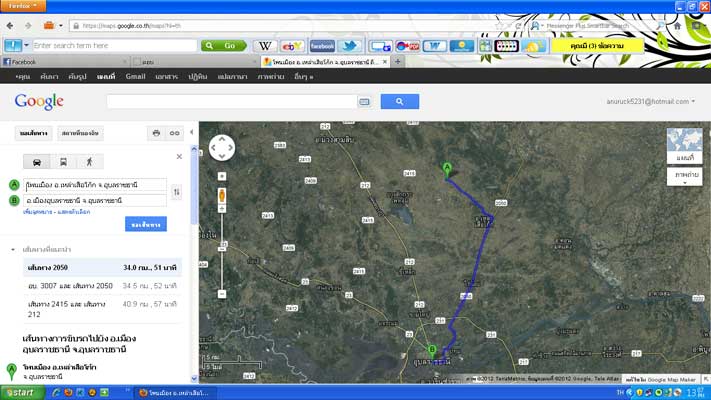Click the blue Google search magnifier button
The height and width of the screenshot is (400, 711).
(x=399, y=101)
